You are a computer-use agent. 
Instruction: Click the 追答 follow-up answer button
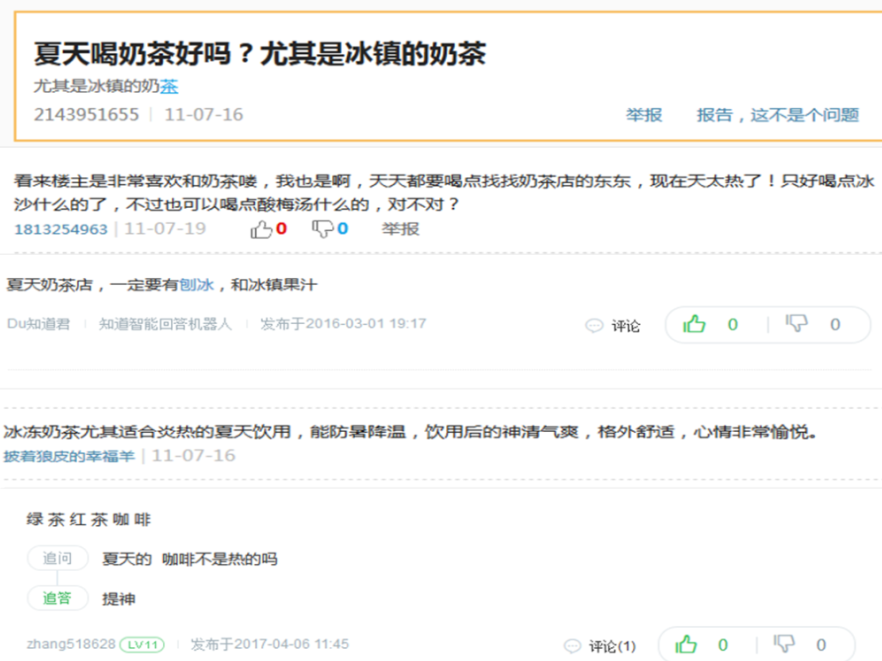click(x=58, y=598)
